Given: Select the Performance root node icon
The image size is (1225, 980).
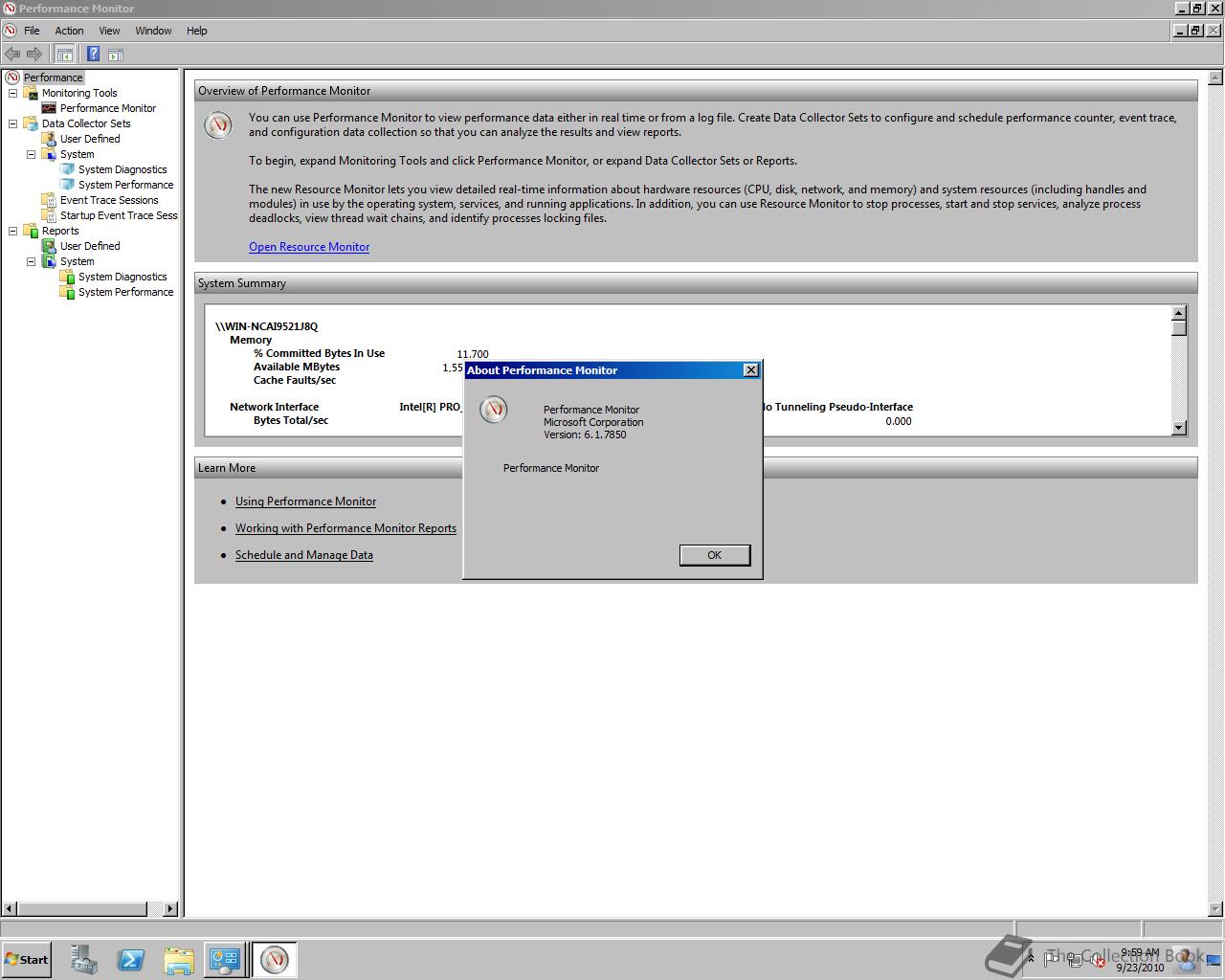Looking at the screenshot, I should point(12,78).
